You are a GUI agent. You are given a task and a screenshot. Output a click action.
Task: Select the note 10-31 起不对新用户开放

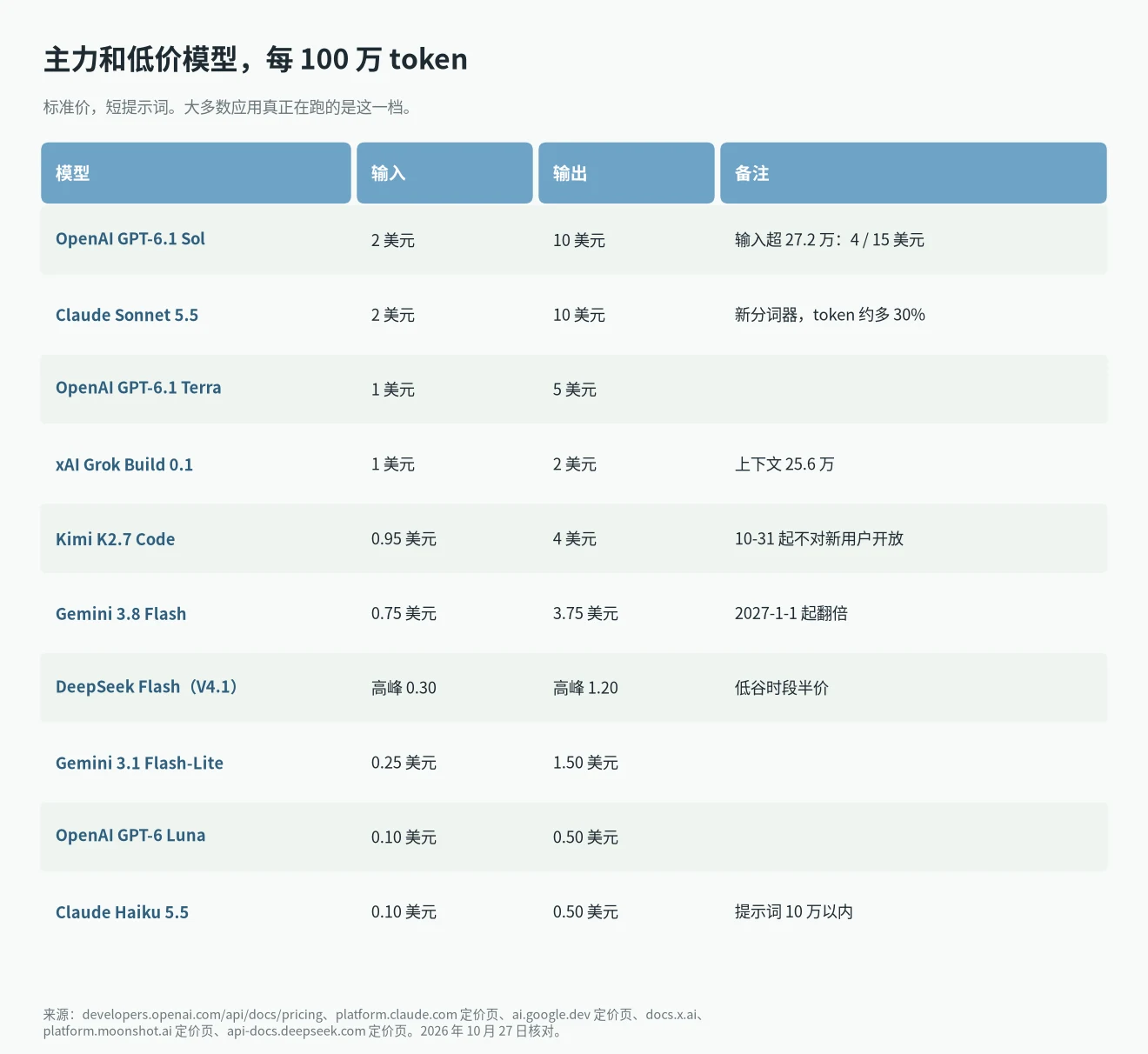819,539
